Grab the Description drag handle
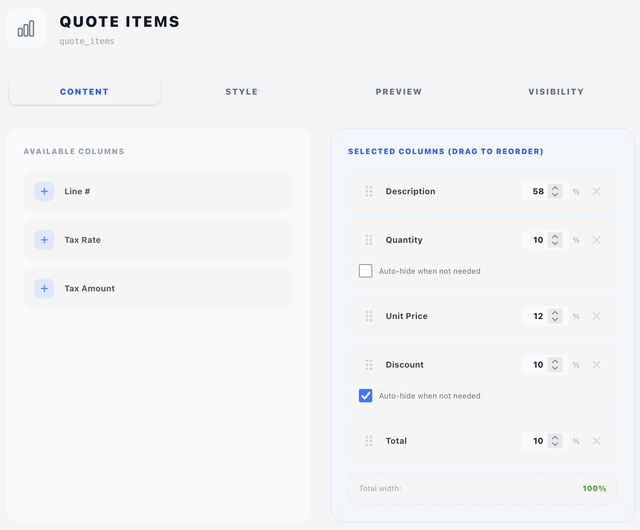Image resolution: width=640 pixels, height=530 pixels. pos(369,191)
